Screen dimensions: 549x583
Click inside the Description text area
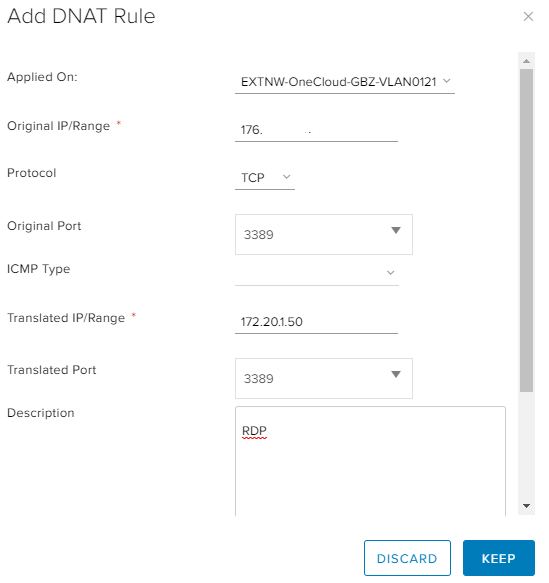click(x=370, y=461)
